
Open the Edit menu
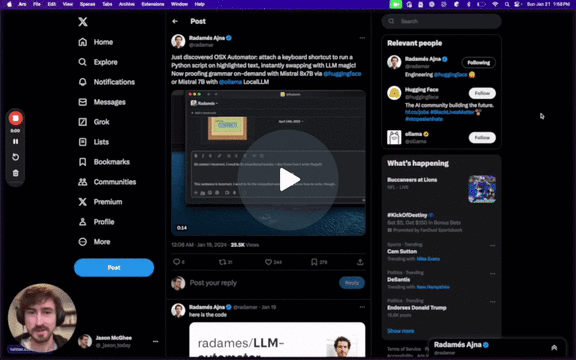pyautogui.click(x=52, y=4)
